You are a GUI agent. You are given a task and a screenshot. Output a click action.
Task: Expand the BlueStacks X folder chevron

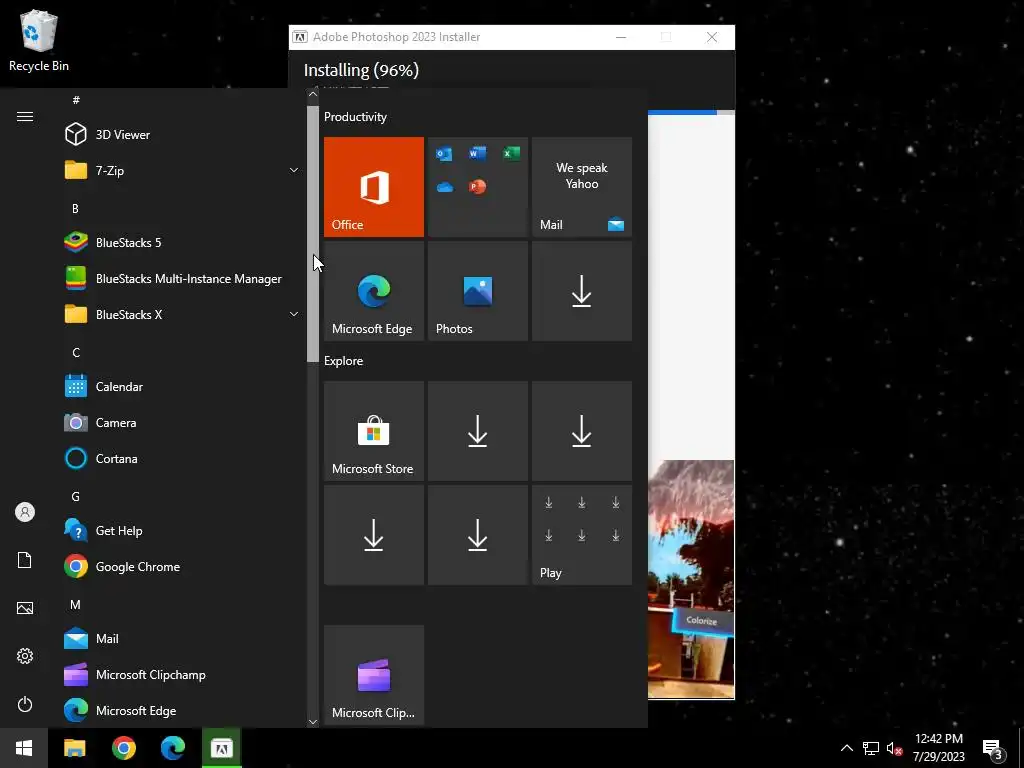pyautogui.click(x=294, y=315)
